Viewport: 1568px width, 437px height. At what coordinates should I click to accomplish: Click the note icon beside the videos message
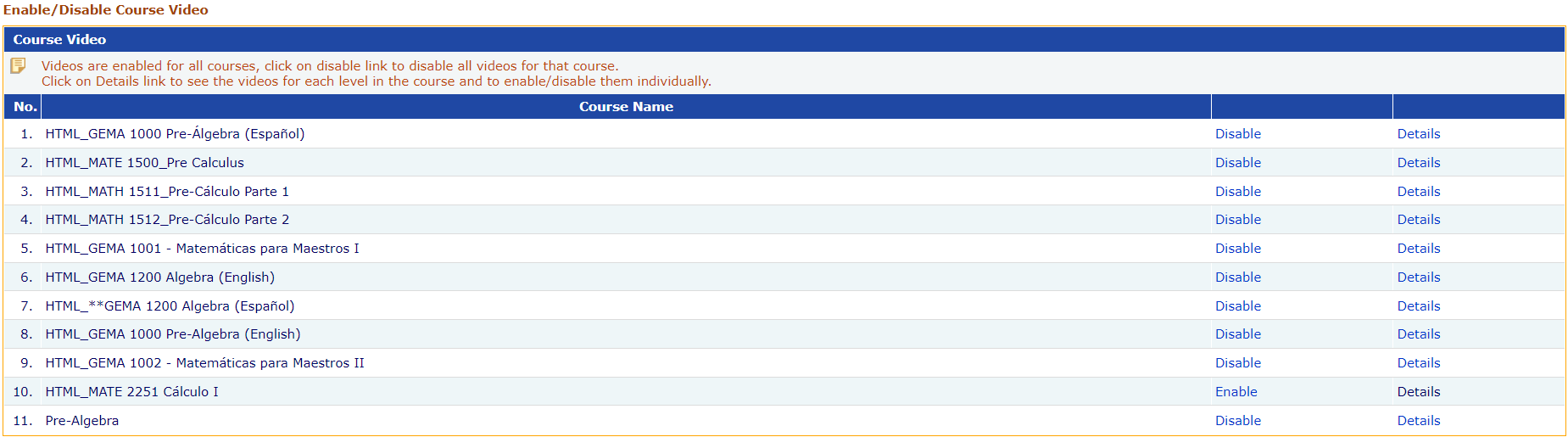(18, 66)
